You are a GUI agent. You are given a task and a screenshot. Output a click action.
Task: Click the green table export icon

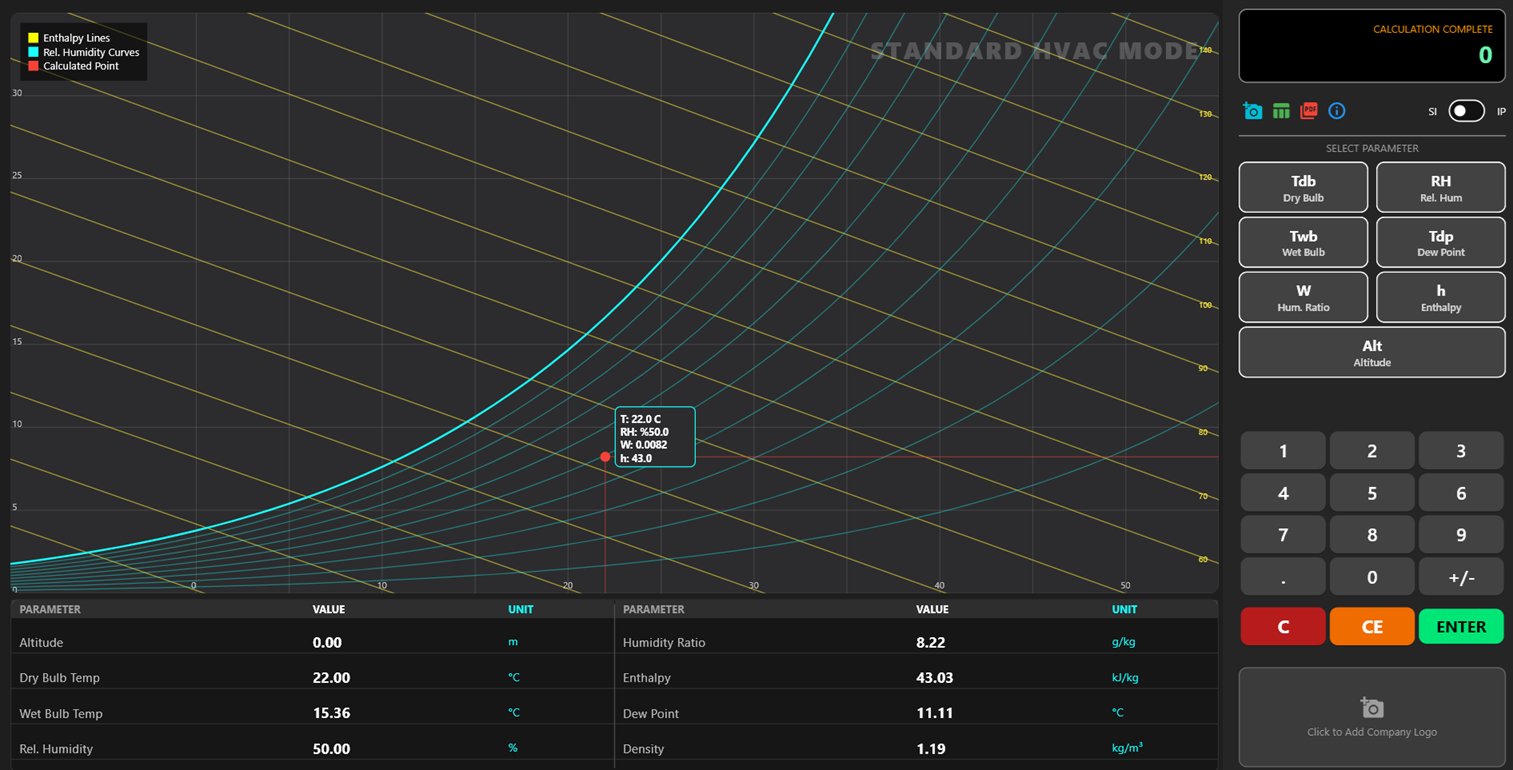click(x=1281, y=111)
